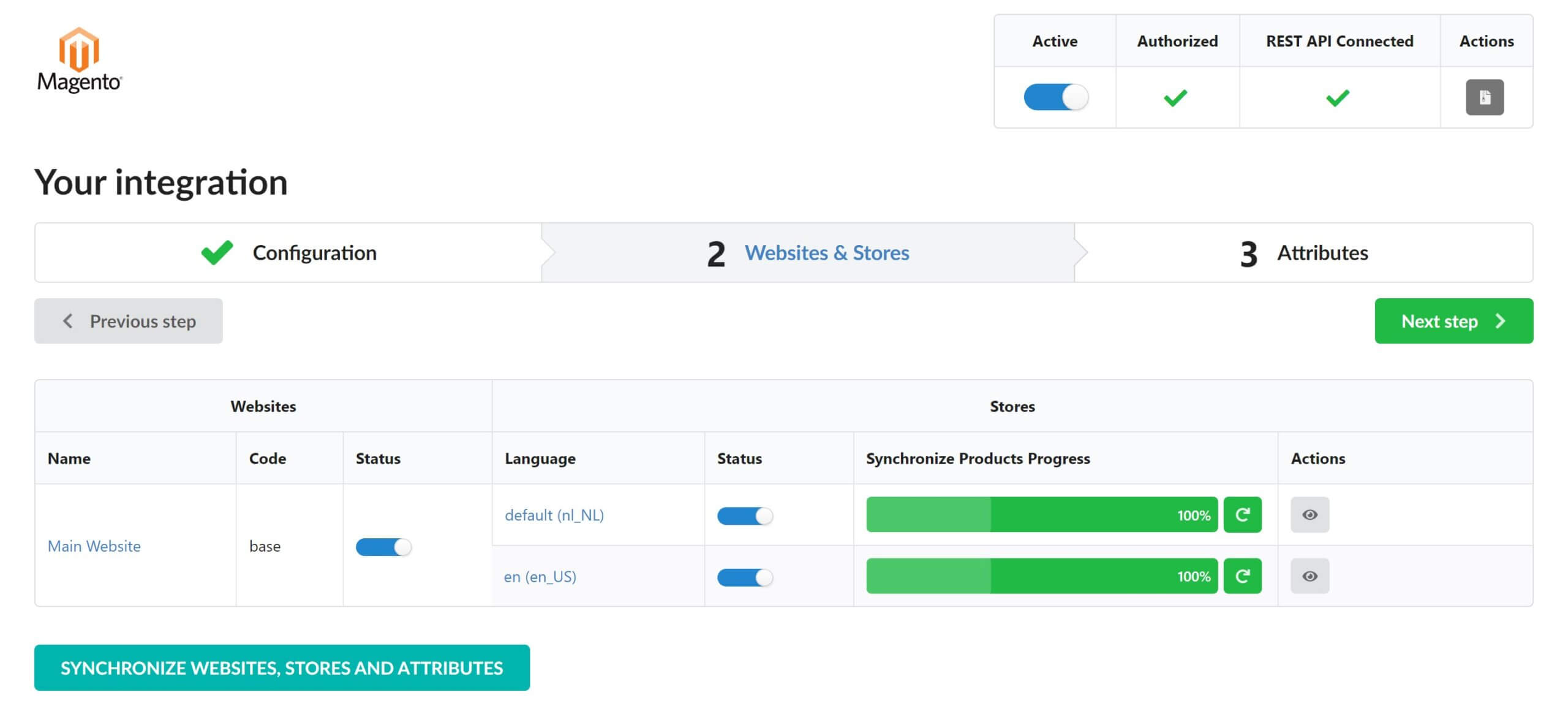Click the 100% synchronization progress bar

1041,515
